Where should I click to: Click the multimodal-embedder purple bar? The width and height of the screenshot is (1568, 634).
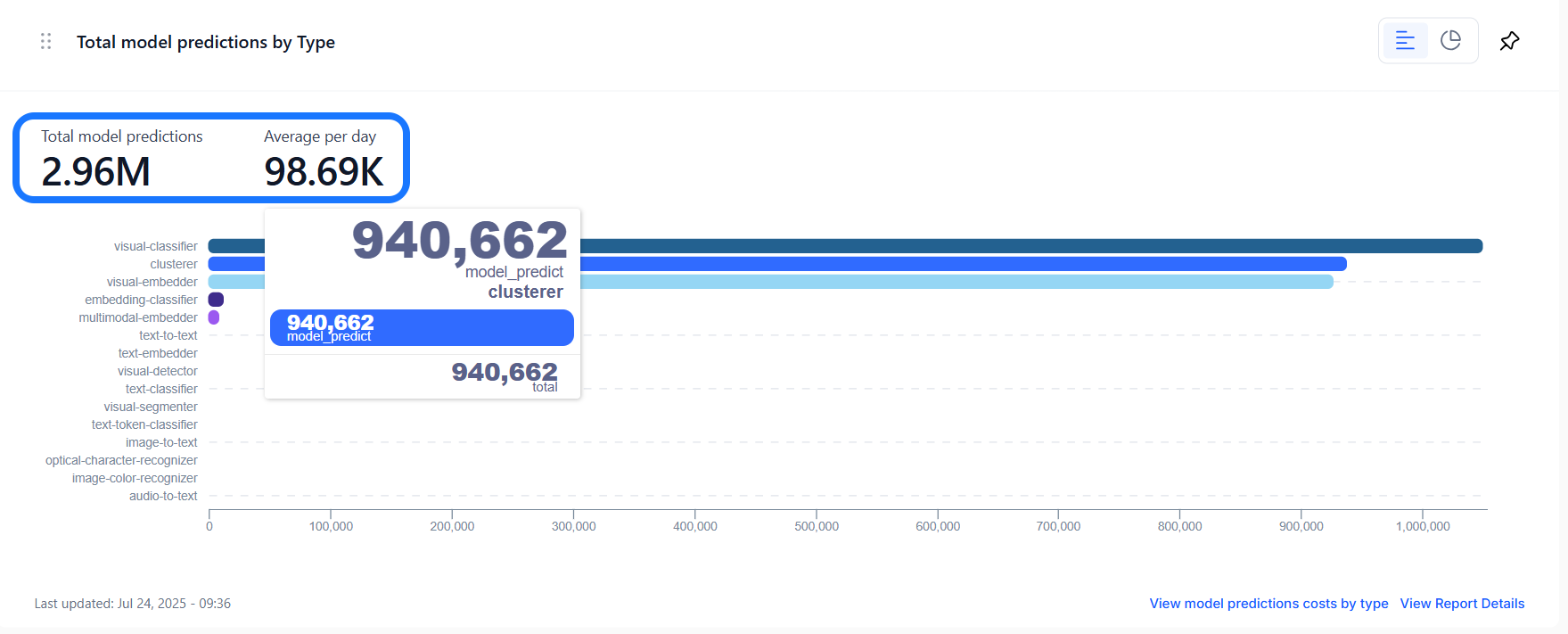click(214, 317)
